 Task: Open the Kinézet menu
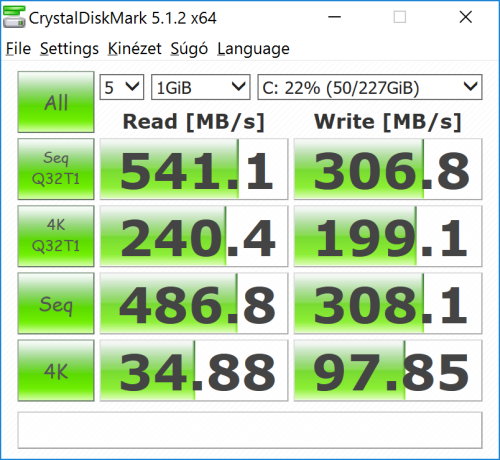pyautogui.click(x=135, y=49)
